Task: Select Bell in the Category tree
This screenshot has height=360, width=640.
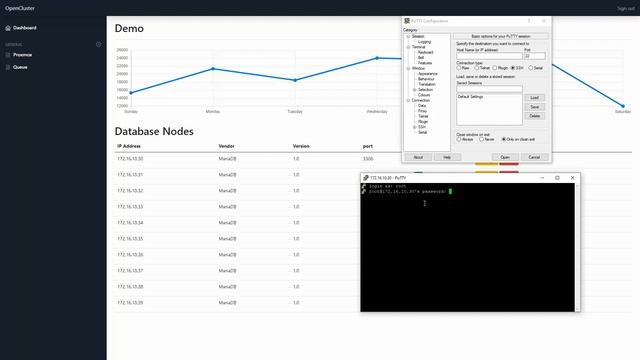Action: (421, 58)
